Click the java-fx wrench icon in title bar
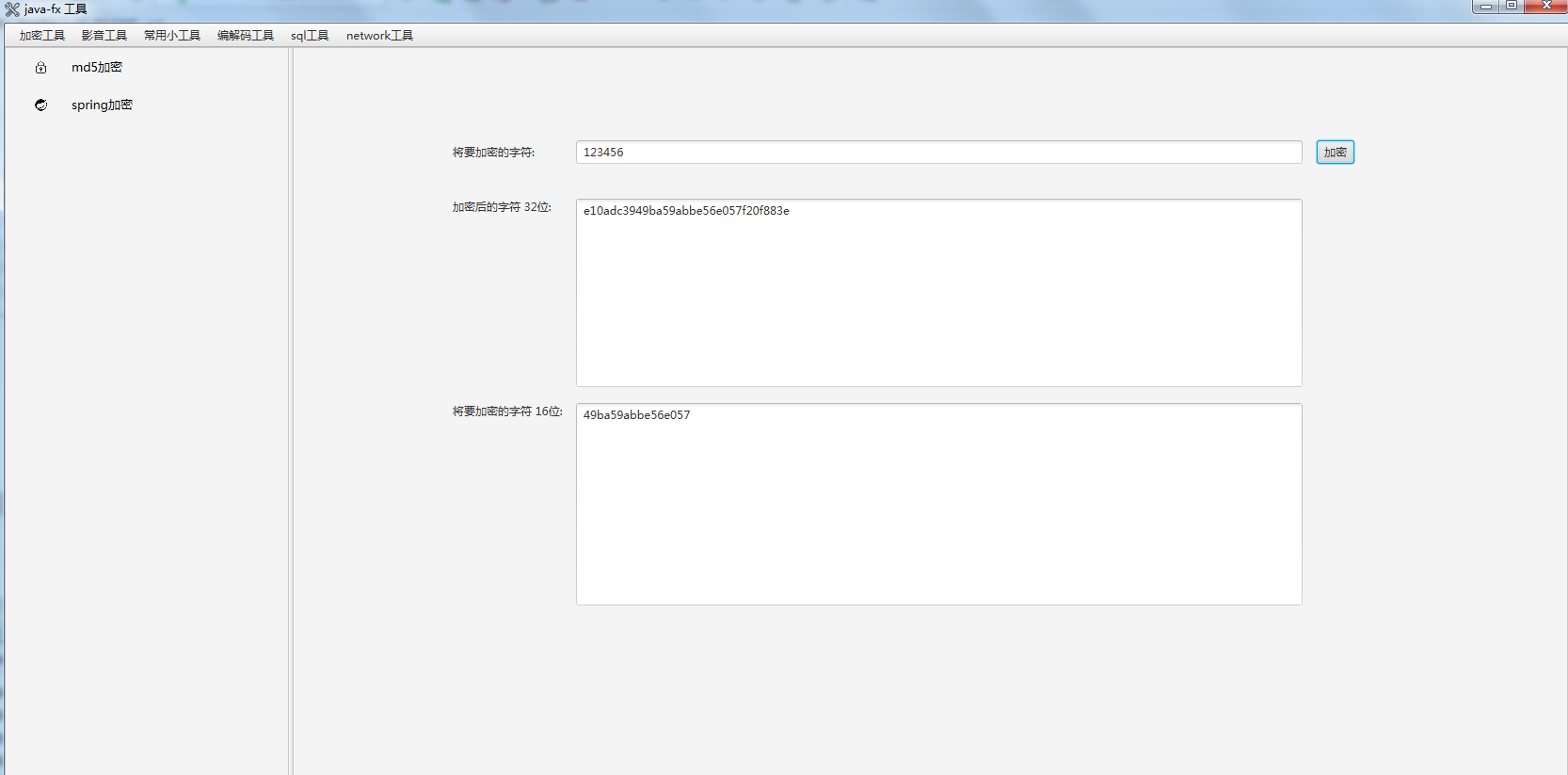The width and height of the screenshot is (1568, 775). coord(12,9)
